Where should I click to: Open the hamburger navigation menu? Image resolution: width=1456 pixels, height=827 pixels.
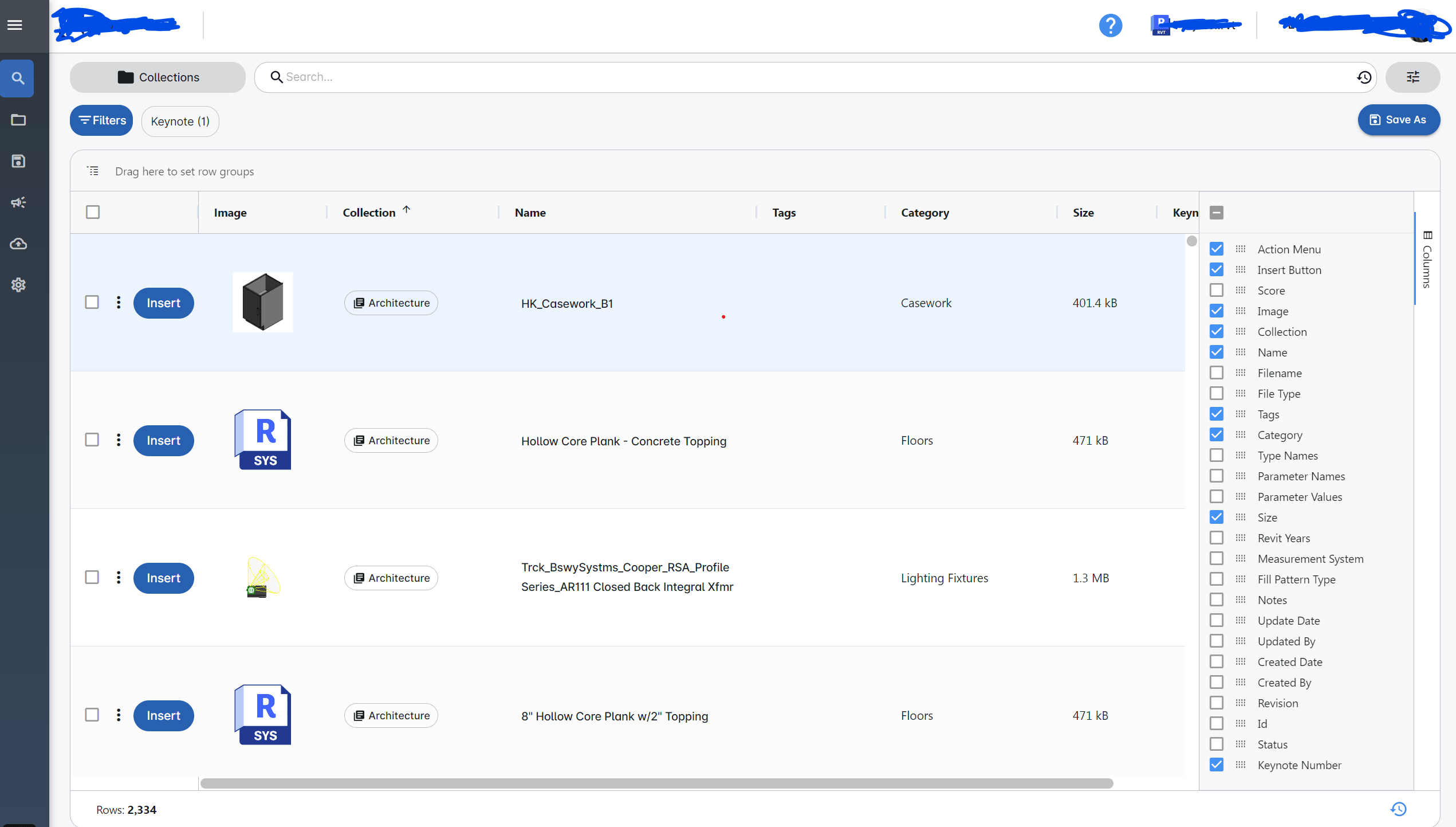(x=15, y=25)
